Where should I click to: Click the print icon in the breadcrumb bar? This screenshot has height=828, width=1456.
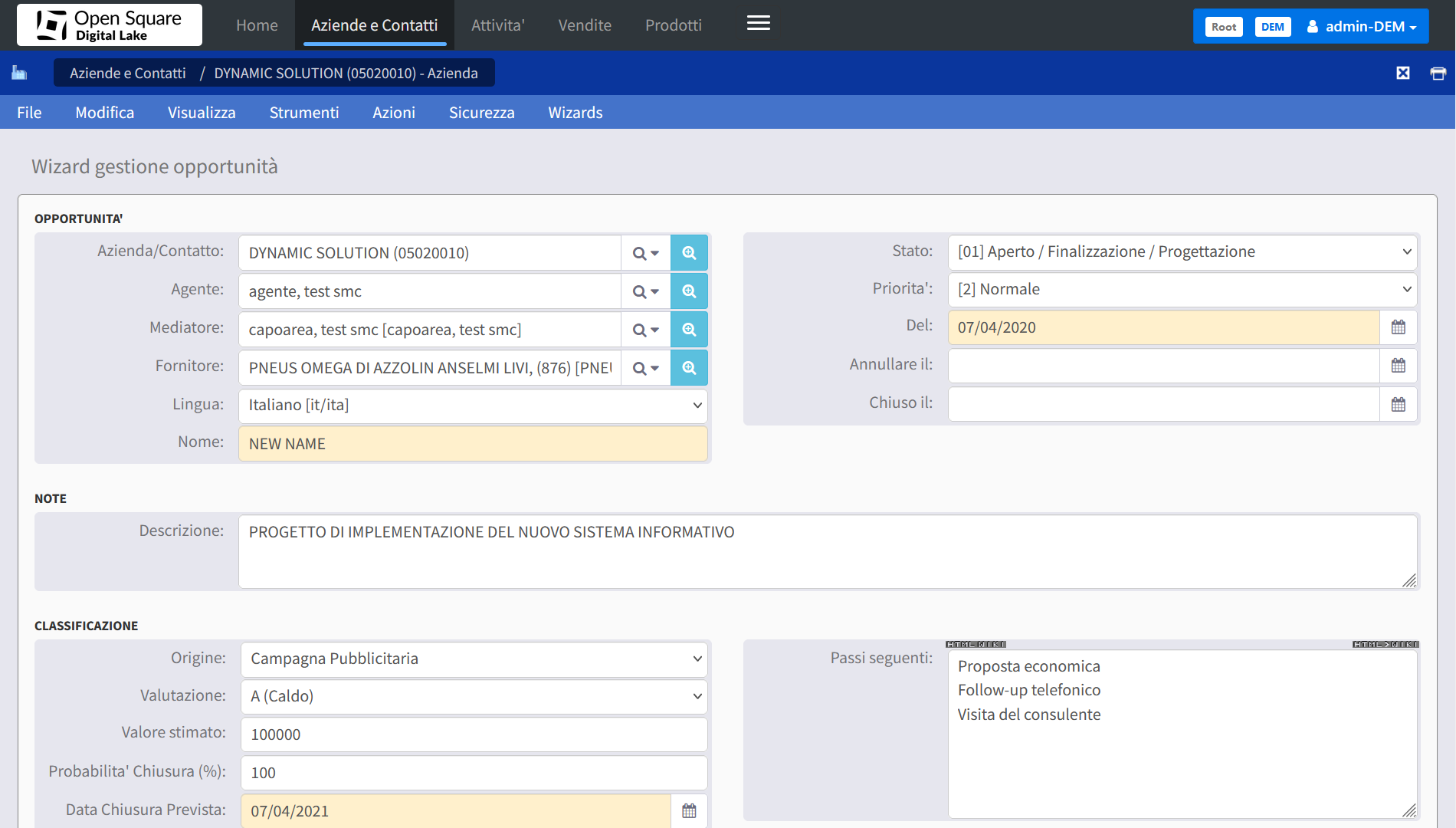[1438, 74]
